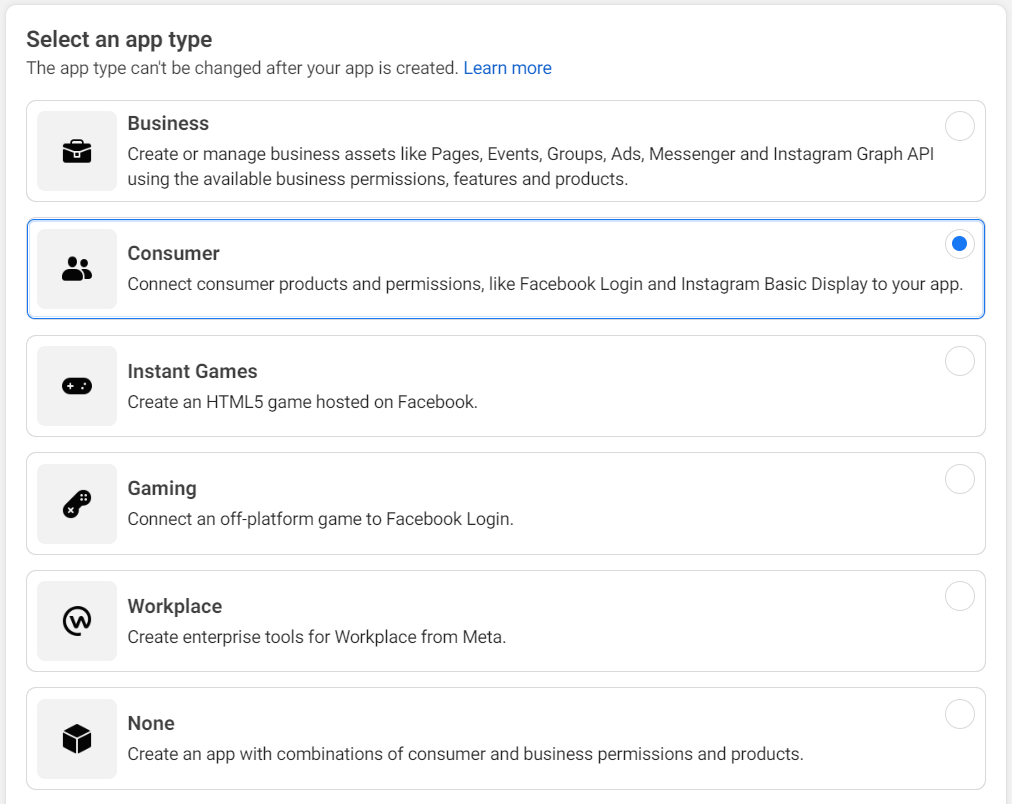1012x804 pixels.
Task: Open the Learn more link
Action: click(x=507, y=68)
